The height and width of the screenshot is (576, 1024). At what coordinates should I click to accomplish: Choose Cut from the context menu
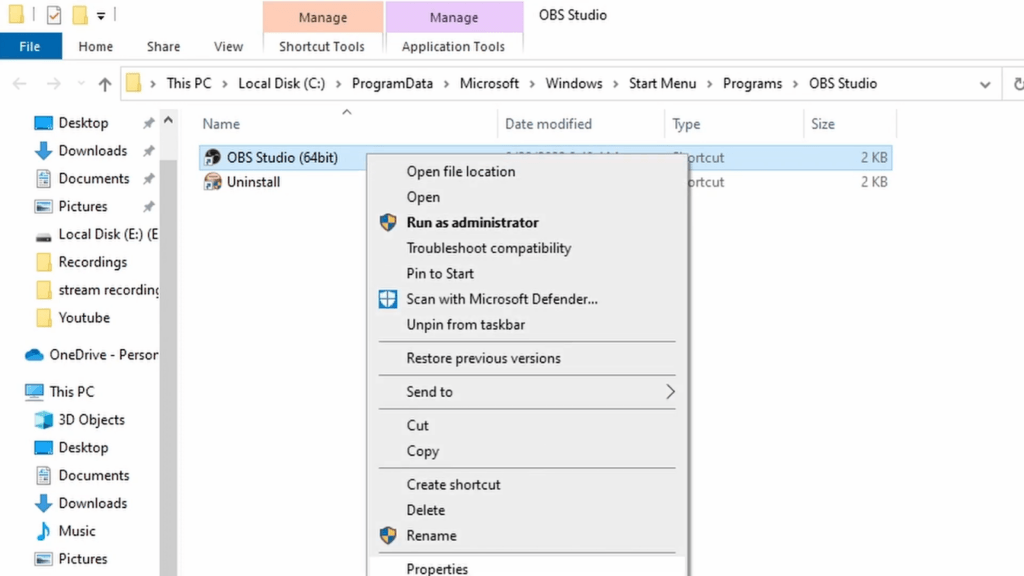417,426
